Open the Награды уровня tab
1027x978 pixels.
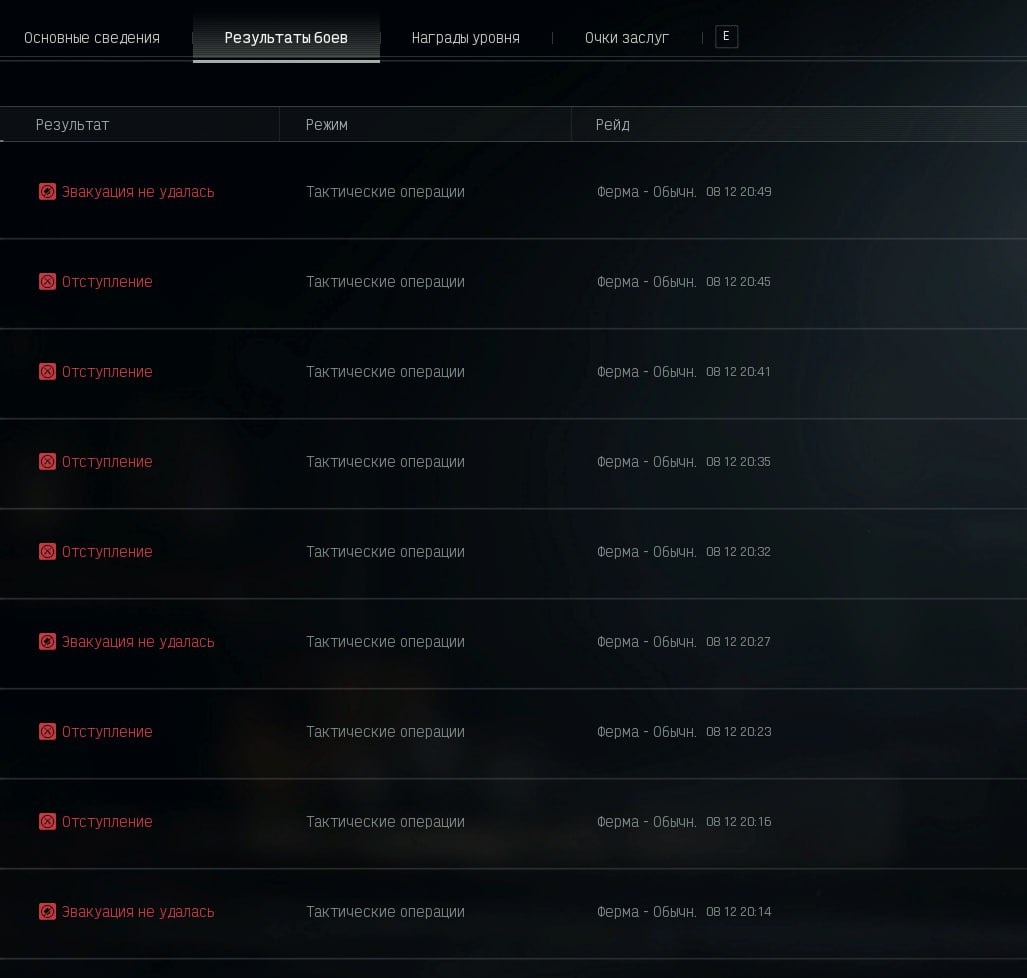tap(465, 38)
